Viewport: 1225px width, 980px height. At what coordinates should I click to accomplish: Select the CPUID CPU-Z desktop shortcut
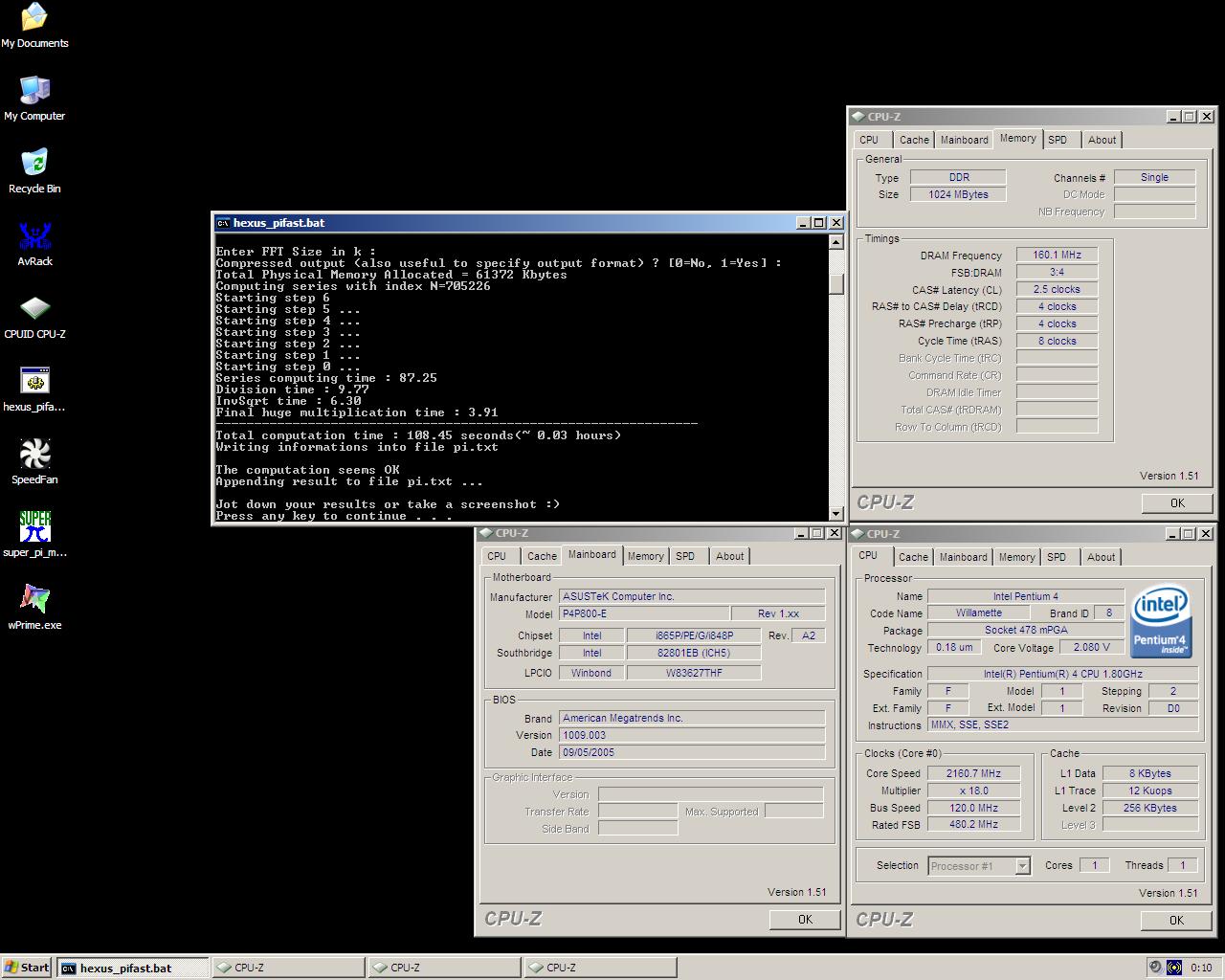click(x=34, y=317)
